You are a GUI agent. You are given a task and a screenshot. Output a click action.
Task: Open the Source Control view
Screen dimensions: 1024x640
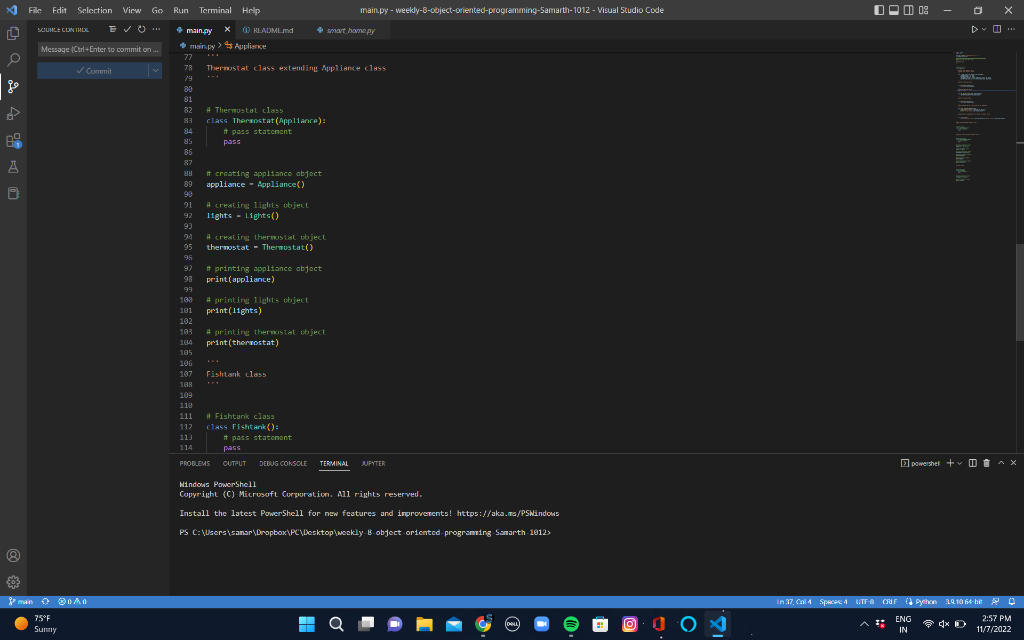click(x=12, y=86)
